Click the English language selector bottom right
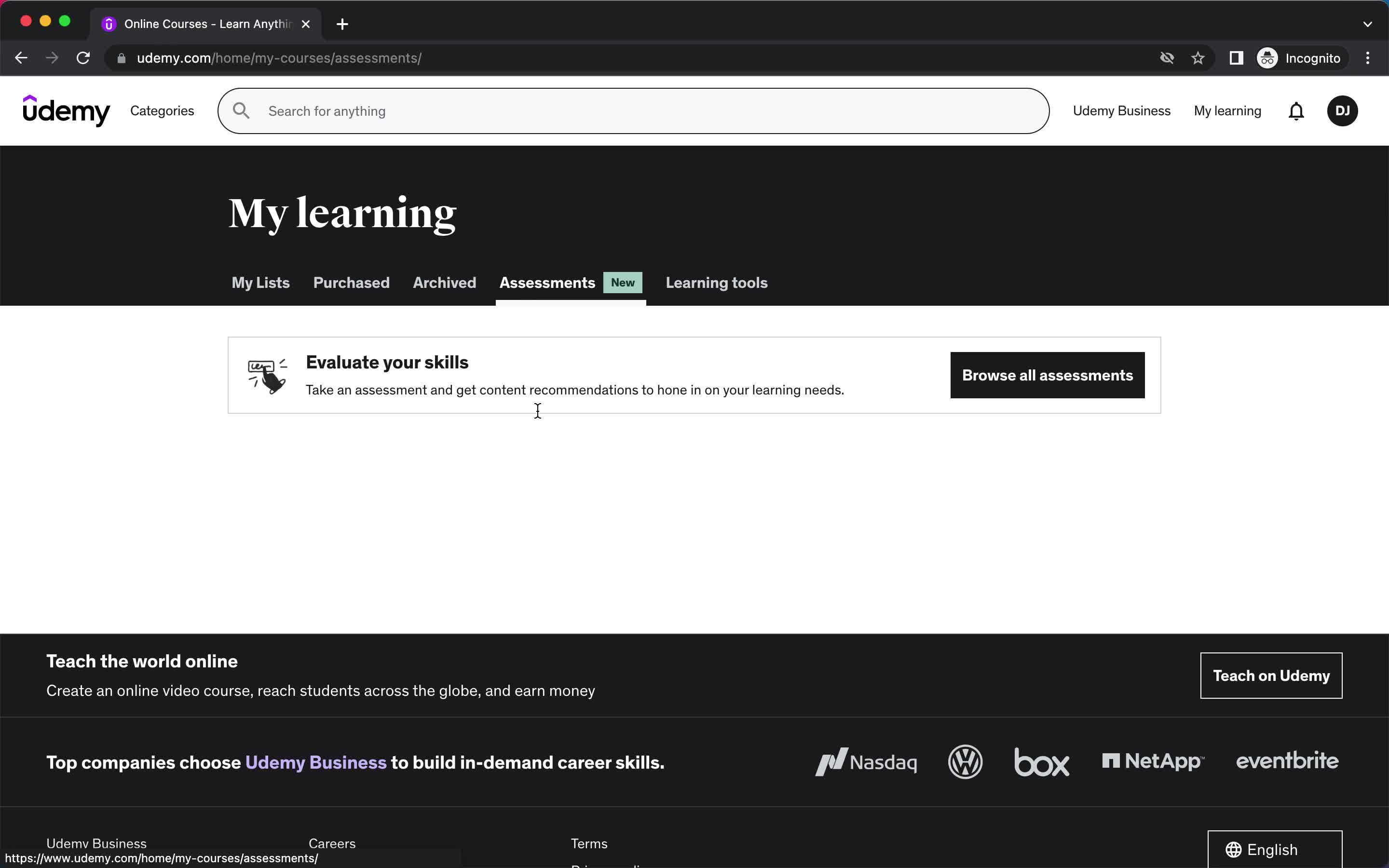The height and width of the screenshot is (868, 1389). click(x=1275, y=849)
